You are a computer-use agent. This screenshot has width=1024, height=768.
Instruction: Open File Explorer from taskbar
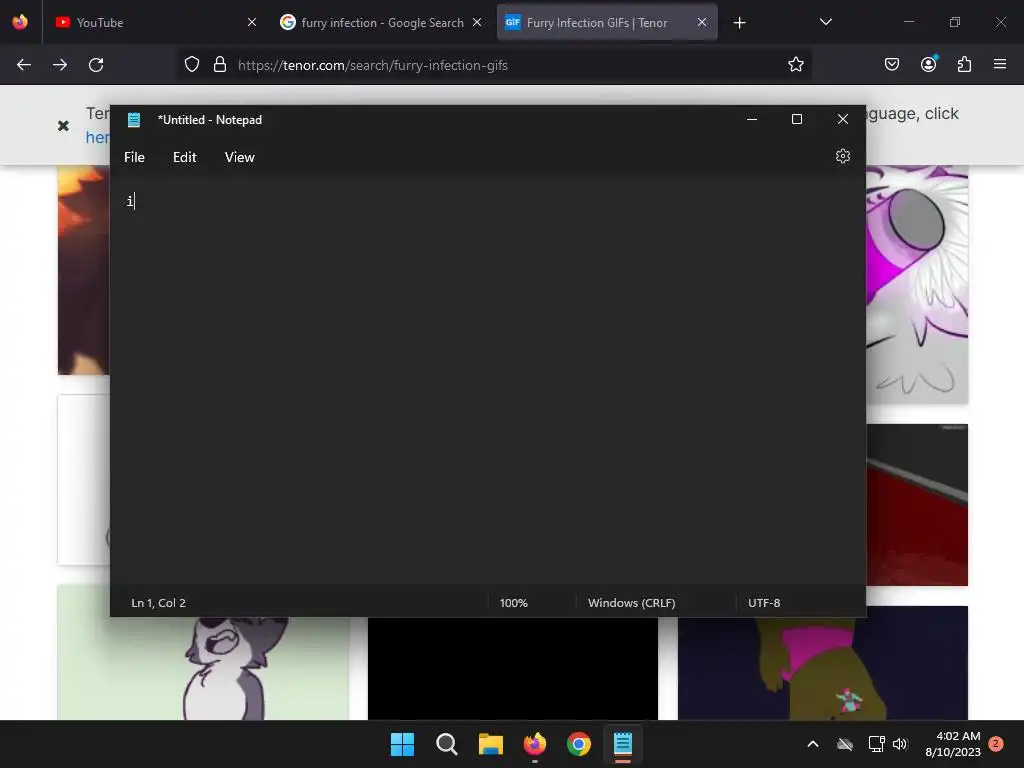click(x=490, y=744)
